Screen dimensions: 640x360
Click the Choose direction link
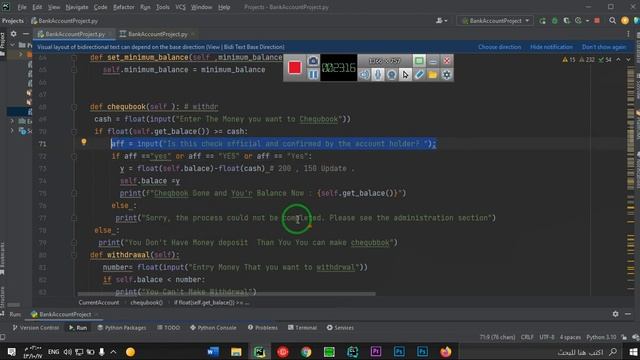[x=500, y=47]
